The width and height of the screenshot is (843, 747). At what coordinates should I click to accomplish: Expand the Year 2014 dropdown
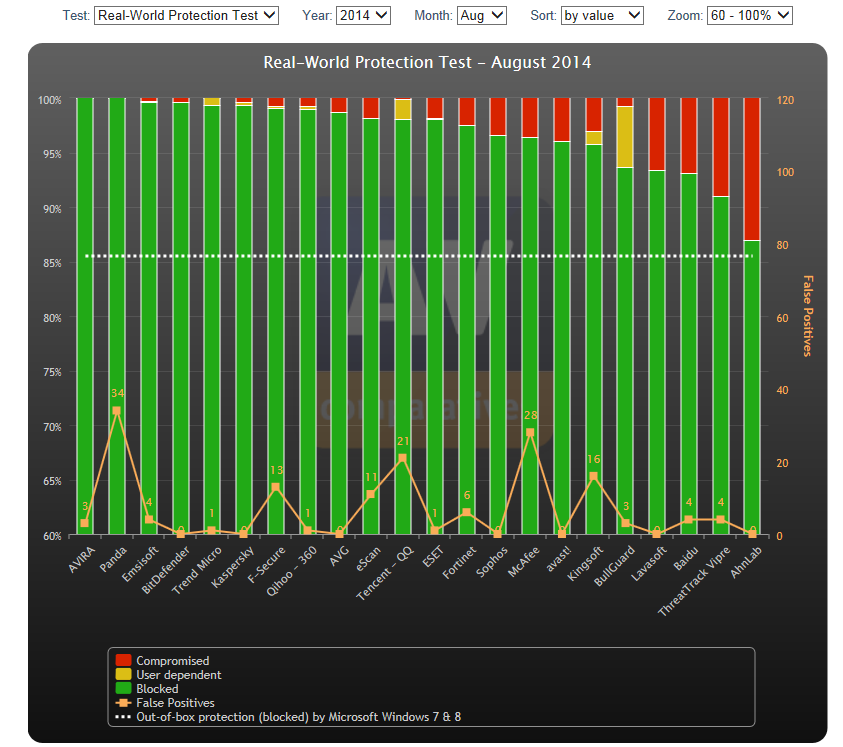click(x=363, y=15)
